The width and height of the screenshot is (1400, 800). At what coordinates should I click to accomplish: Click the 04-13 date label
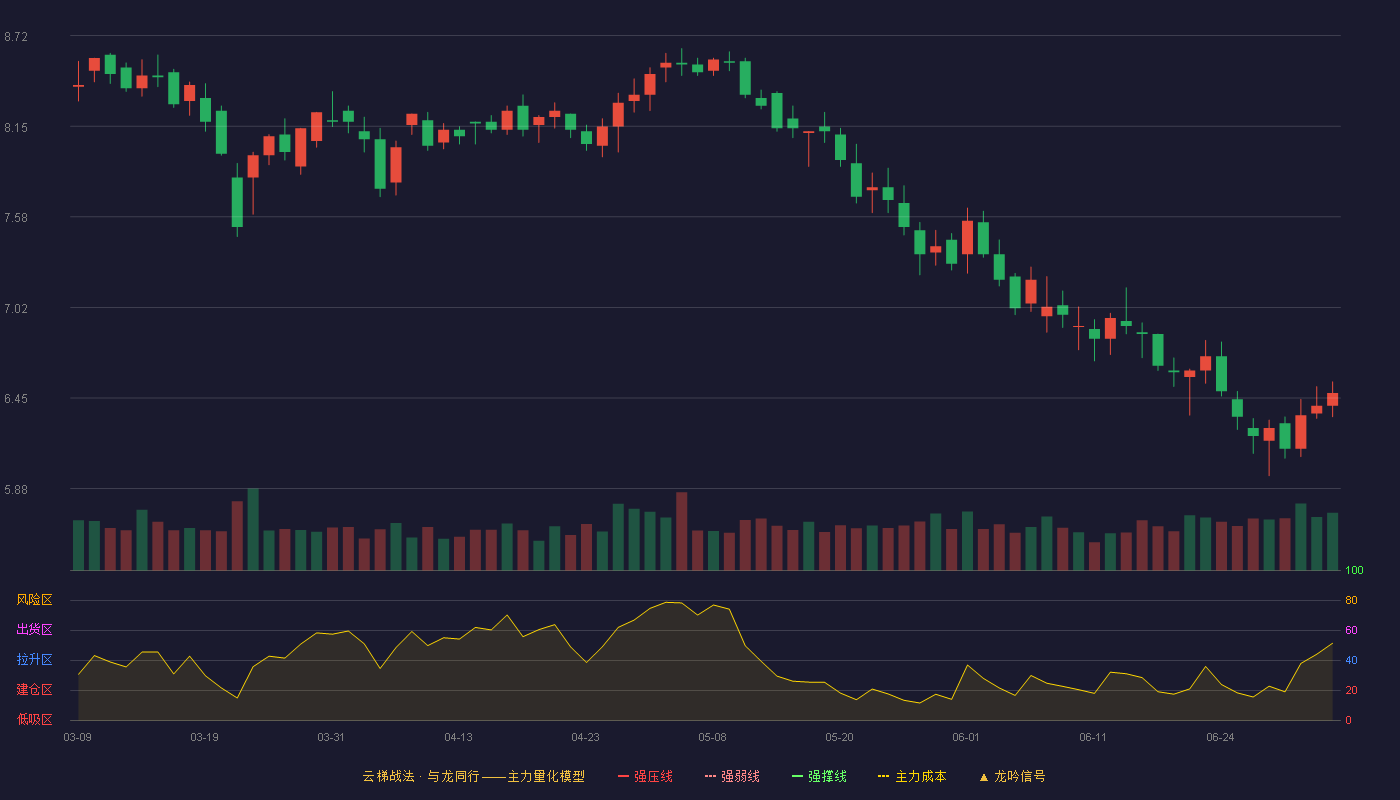459,737
